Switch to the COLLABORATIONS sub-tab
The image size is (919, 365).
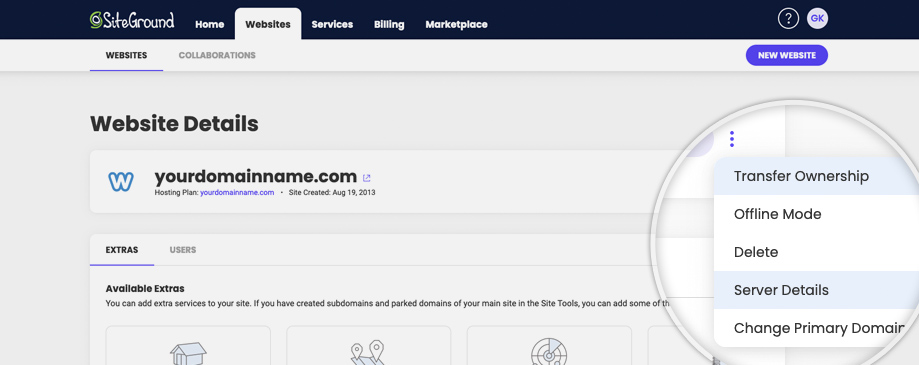tap(217, 56)
